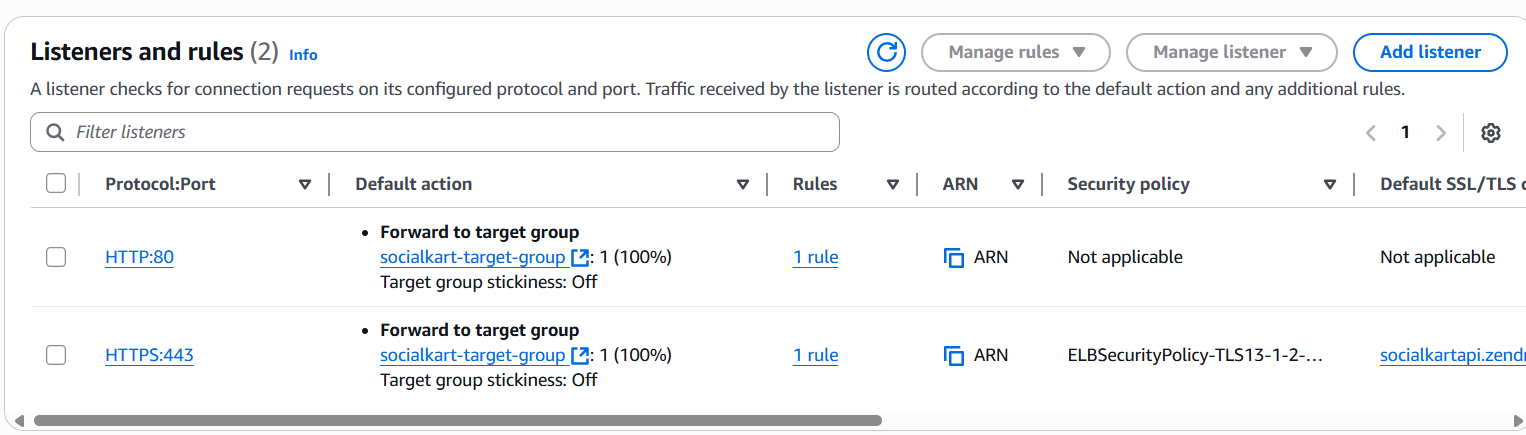This screenshot has height=435, width=1526.
Task: Open the HTTPS:443 listener link
Action: 149,355
